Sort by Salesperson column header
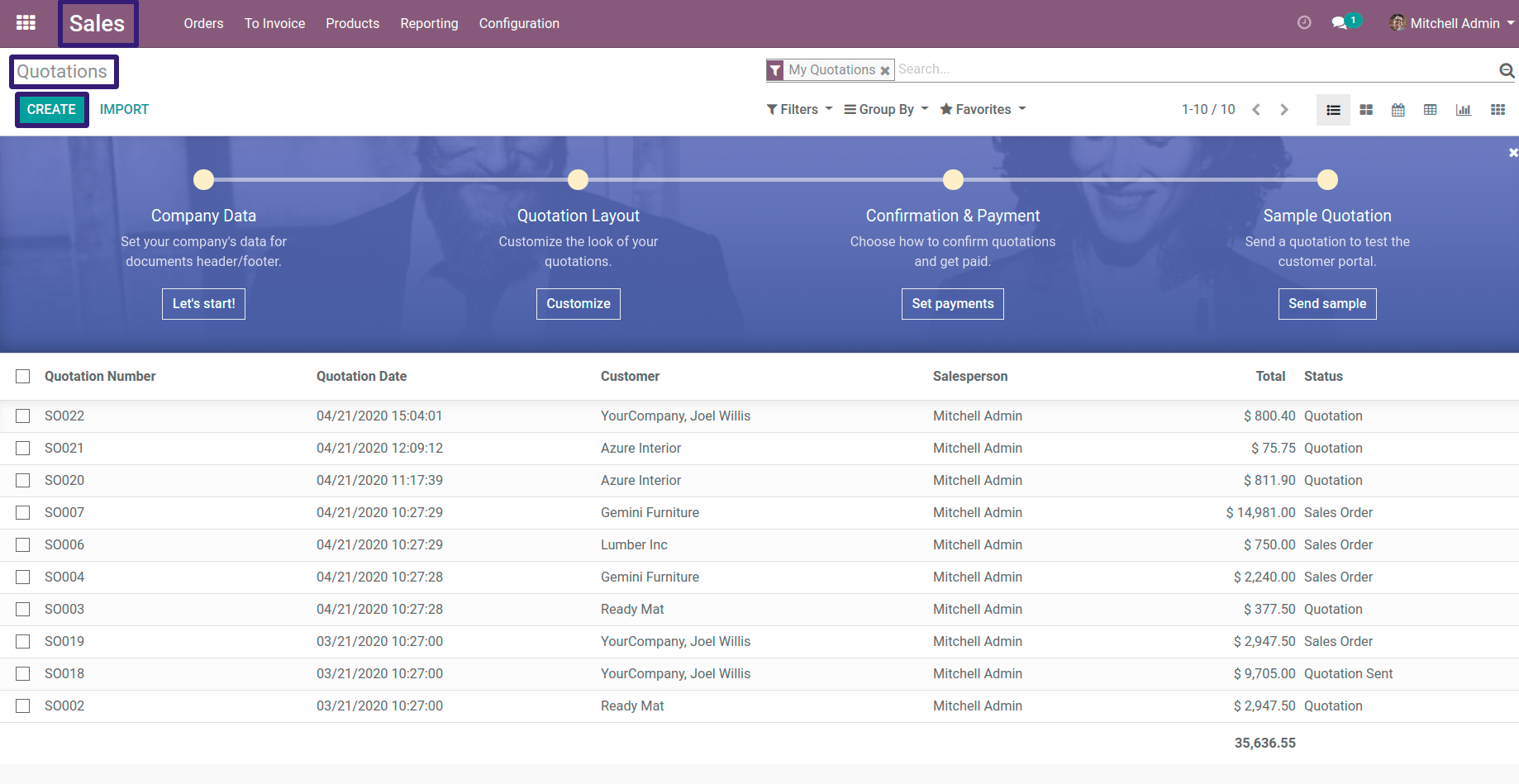This screenshot has height=784, width=1519. (970, 377)
